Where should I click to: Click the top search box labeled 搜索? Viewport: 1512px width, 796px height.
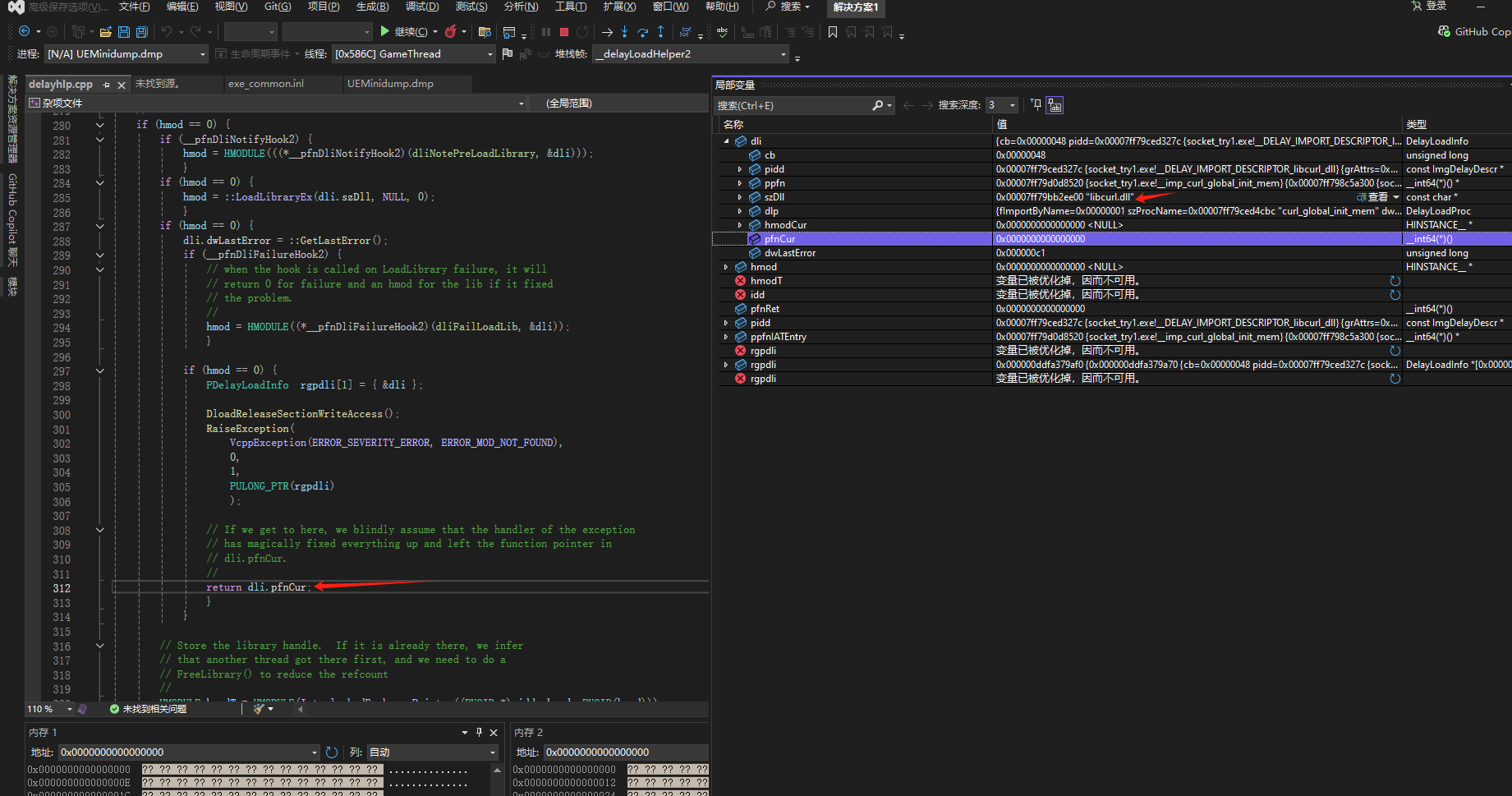tap(788, 7)
